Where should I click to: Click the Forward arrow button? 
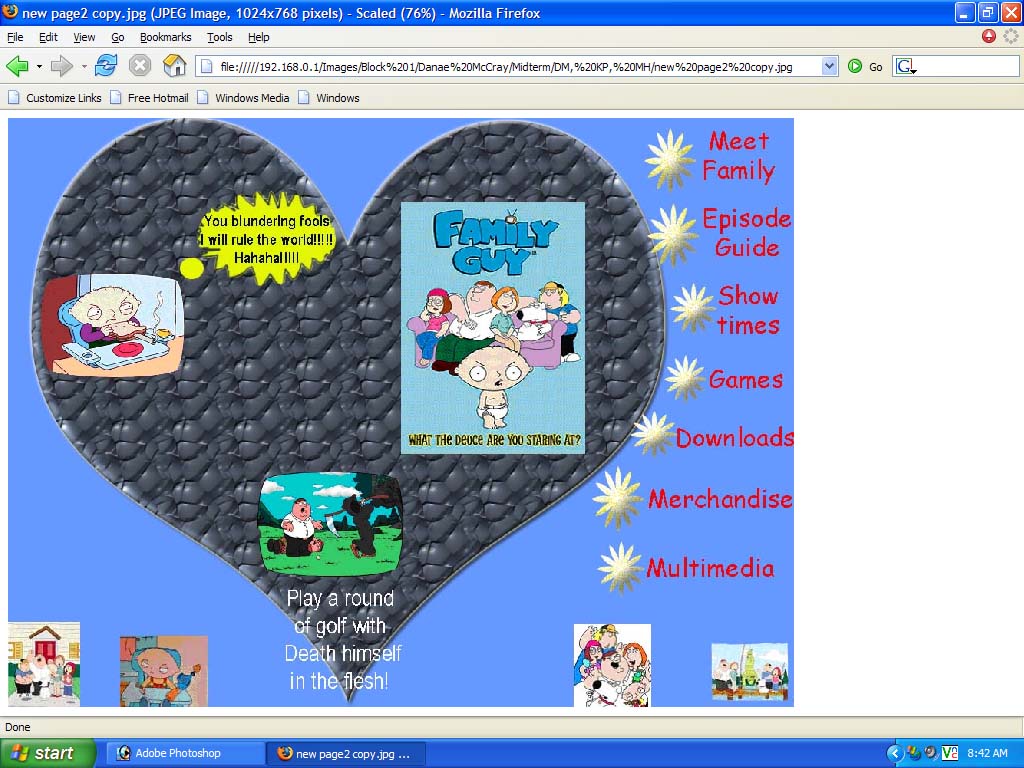click(x=62, y=66)
